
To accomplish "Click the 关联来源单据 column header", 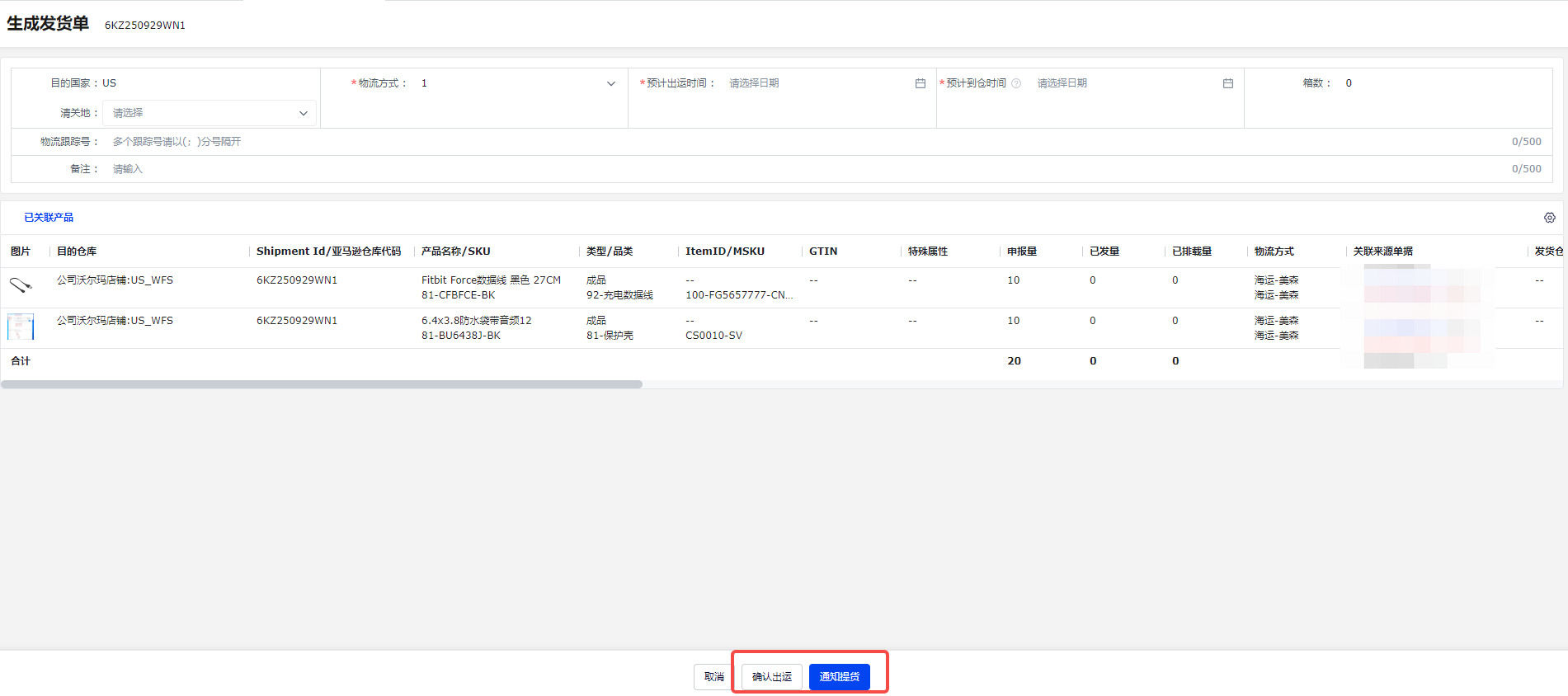I will coord(1383,252).
